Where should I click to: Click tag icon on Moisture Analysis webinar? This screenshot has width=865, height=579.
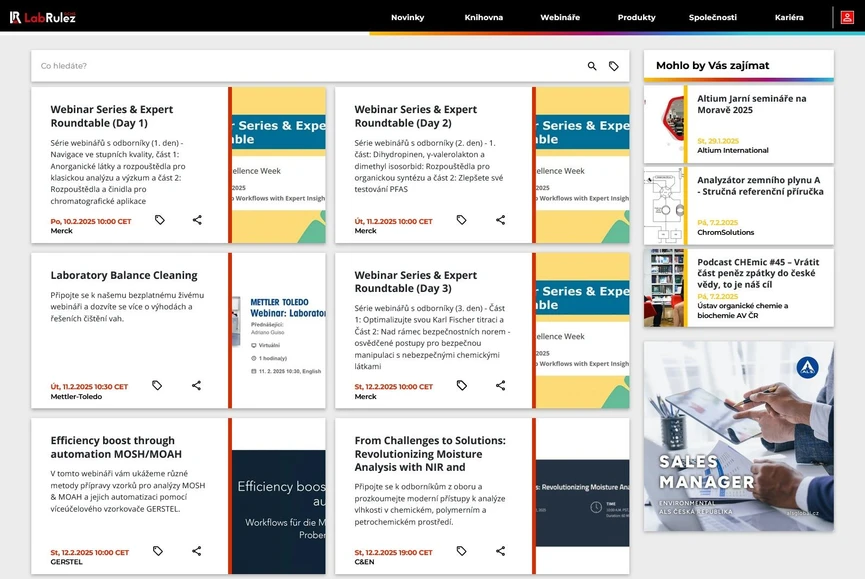(x=462, y=551)
